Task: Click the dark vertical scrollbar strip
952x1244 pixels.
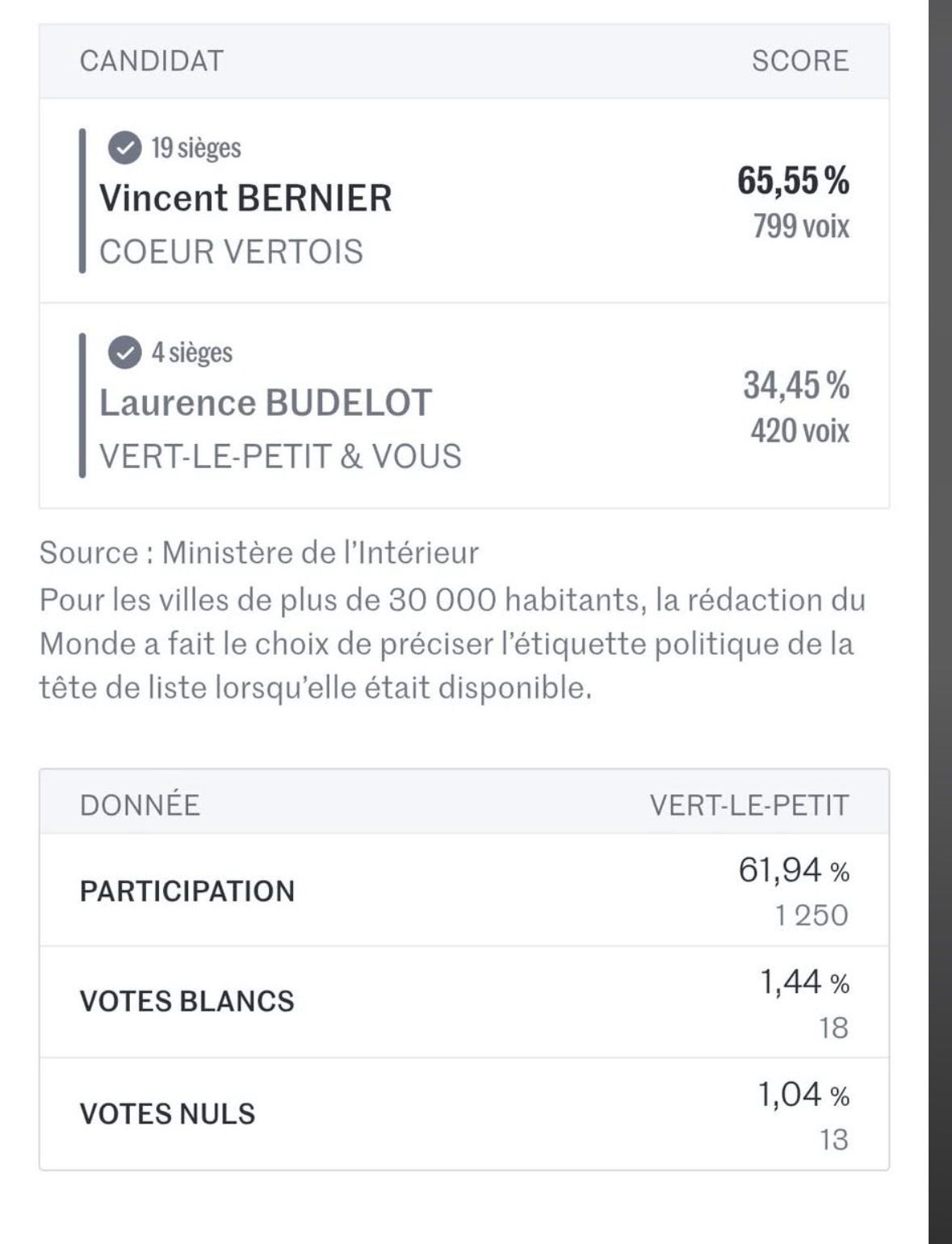Action: [x=941, y=622]
